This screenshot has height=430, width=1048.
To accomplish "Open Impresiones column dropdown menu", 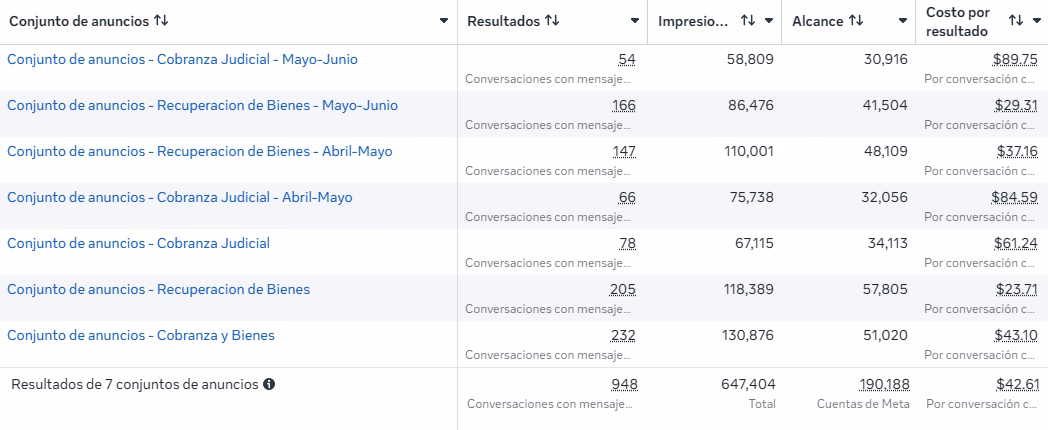I will pyautogui.click(x=769, y=21).
